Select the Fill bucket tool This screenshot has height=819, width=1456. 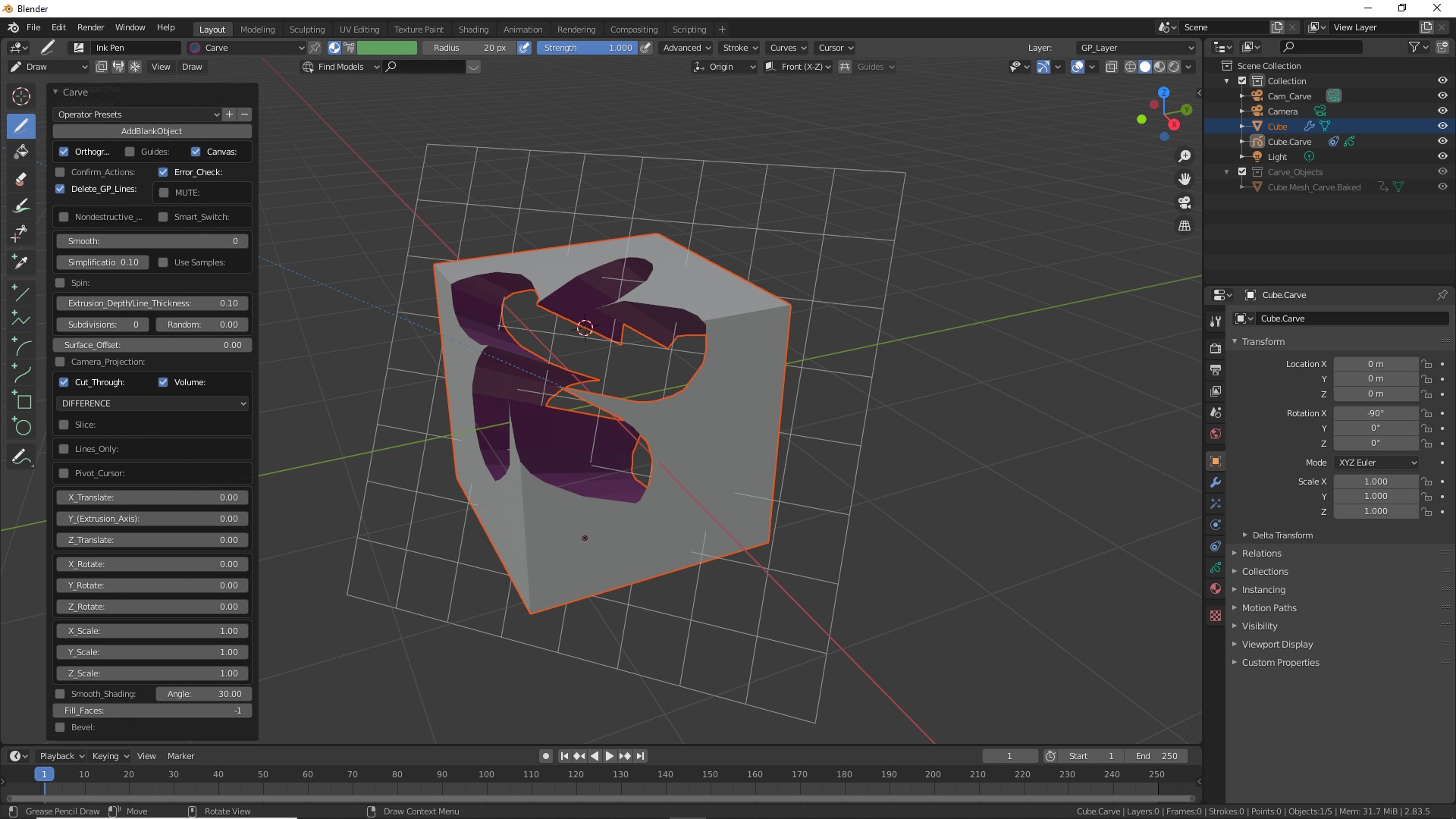21,152
